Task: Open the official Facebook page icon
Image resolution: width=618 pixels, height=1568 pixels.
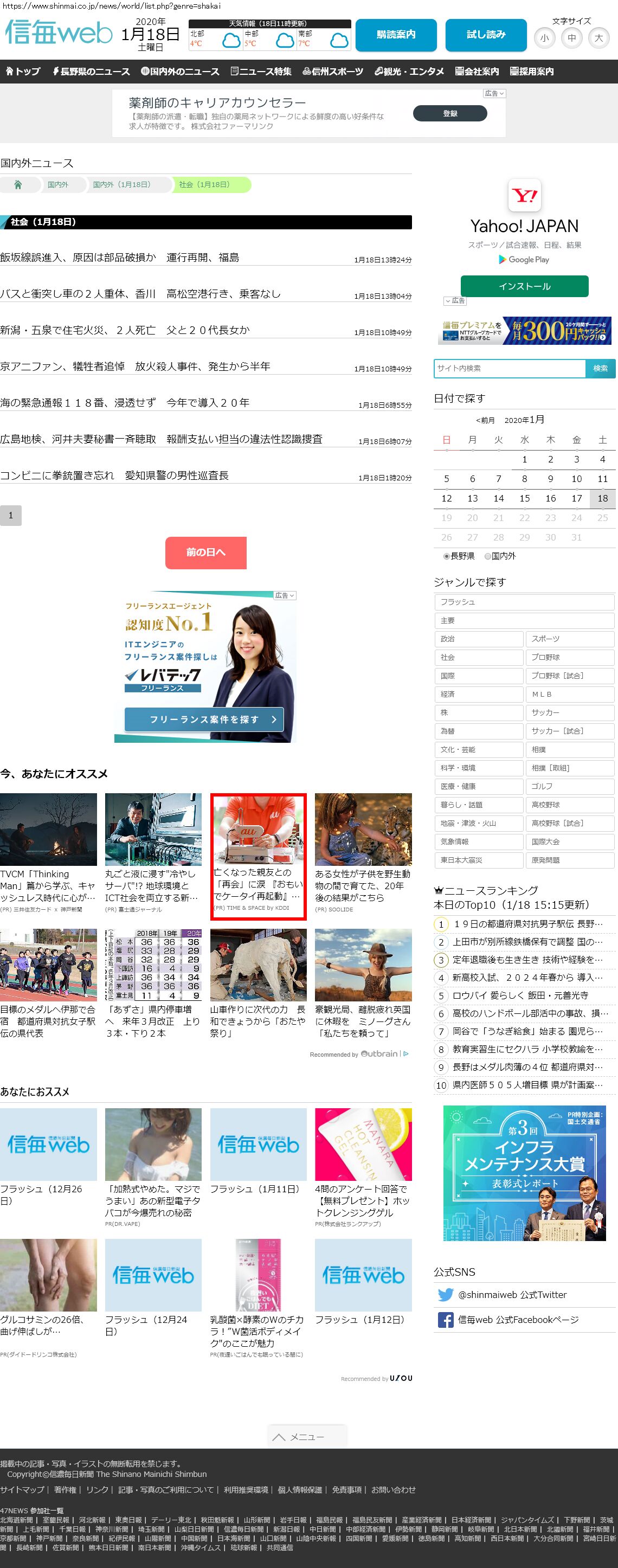Action: (445, 1320)
